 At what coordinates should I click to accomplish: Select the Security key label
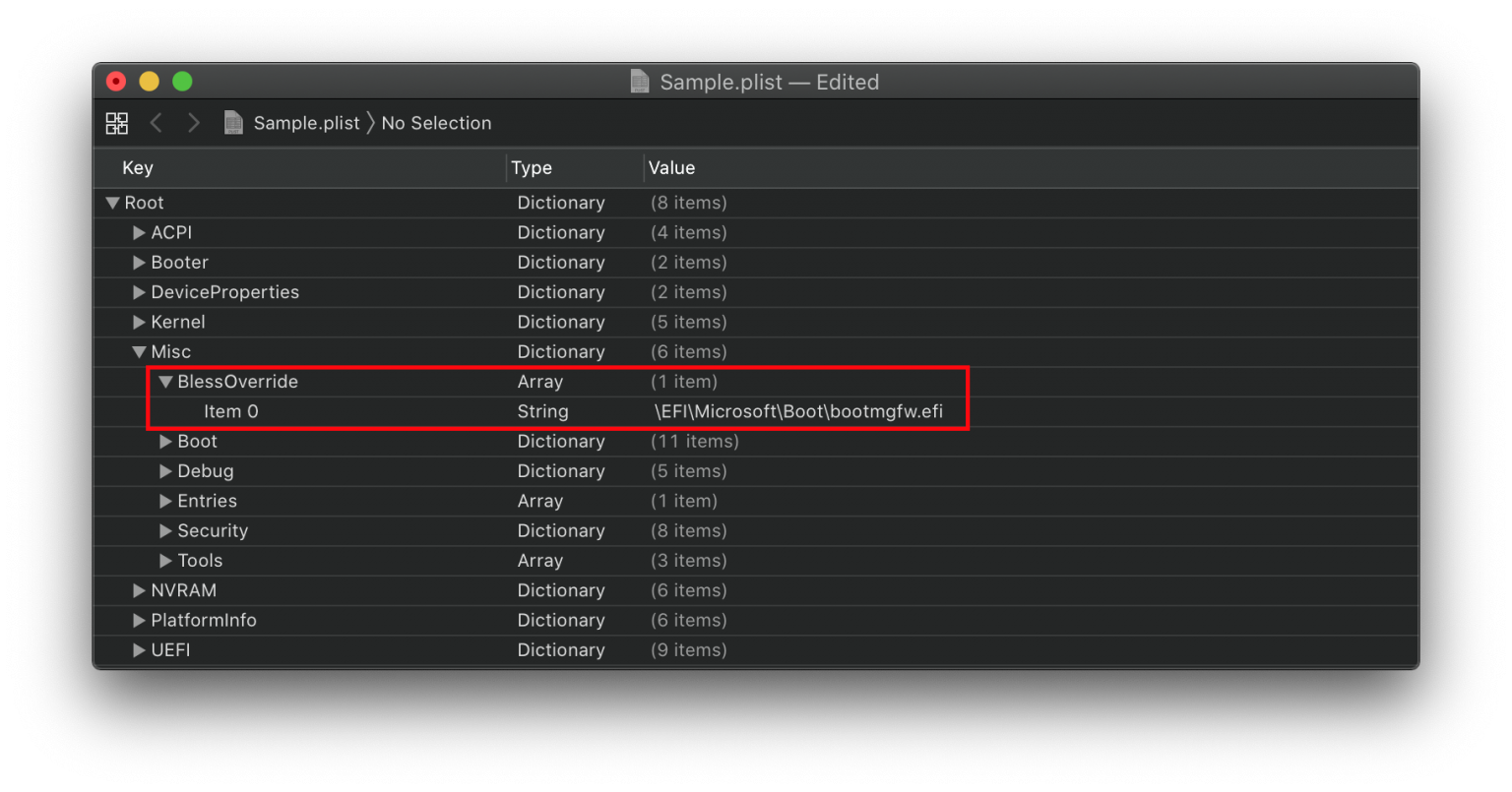213,531
